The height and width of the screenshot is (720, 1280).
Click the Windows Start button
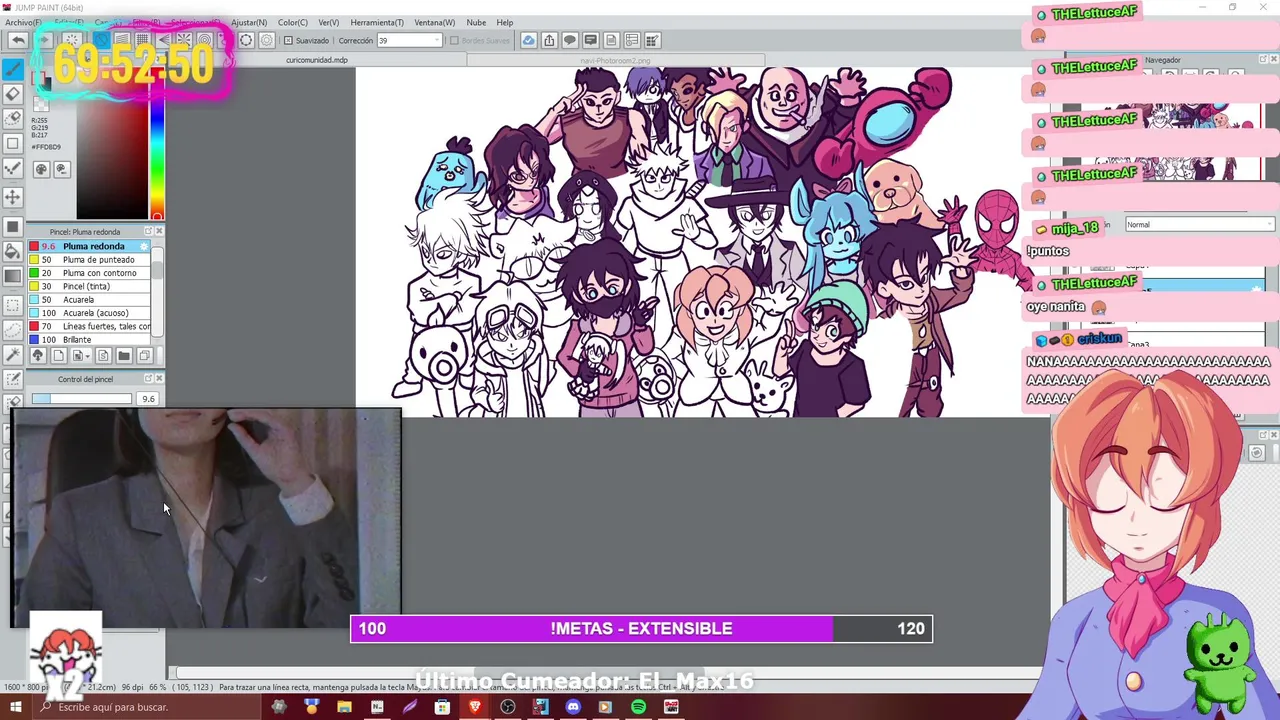click(x=15, y=707)
